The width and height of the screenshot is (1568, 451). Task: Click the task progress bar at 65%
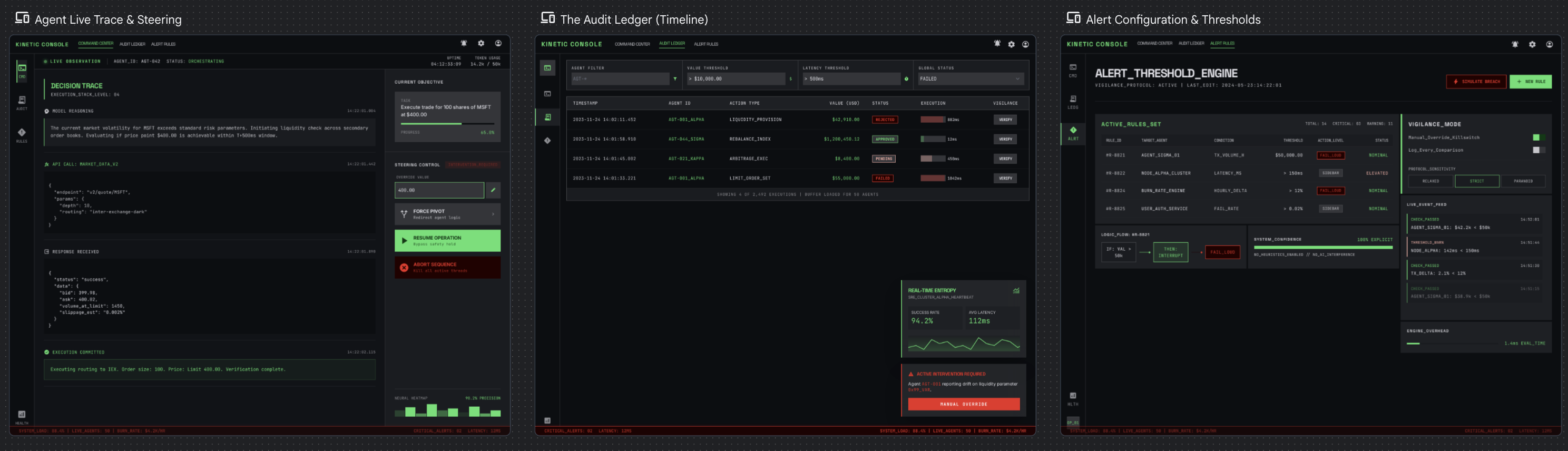tap(447, 124)
